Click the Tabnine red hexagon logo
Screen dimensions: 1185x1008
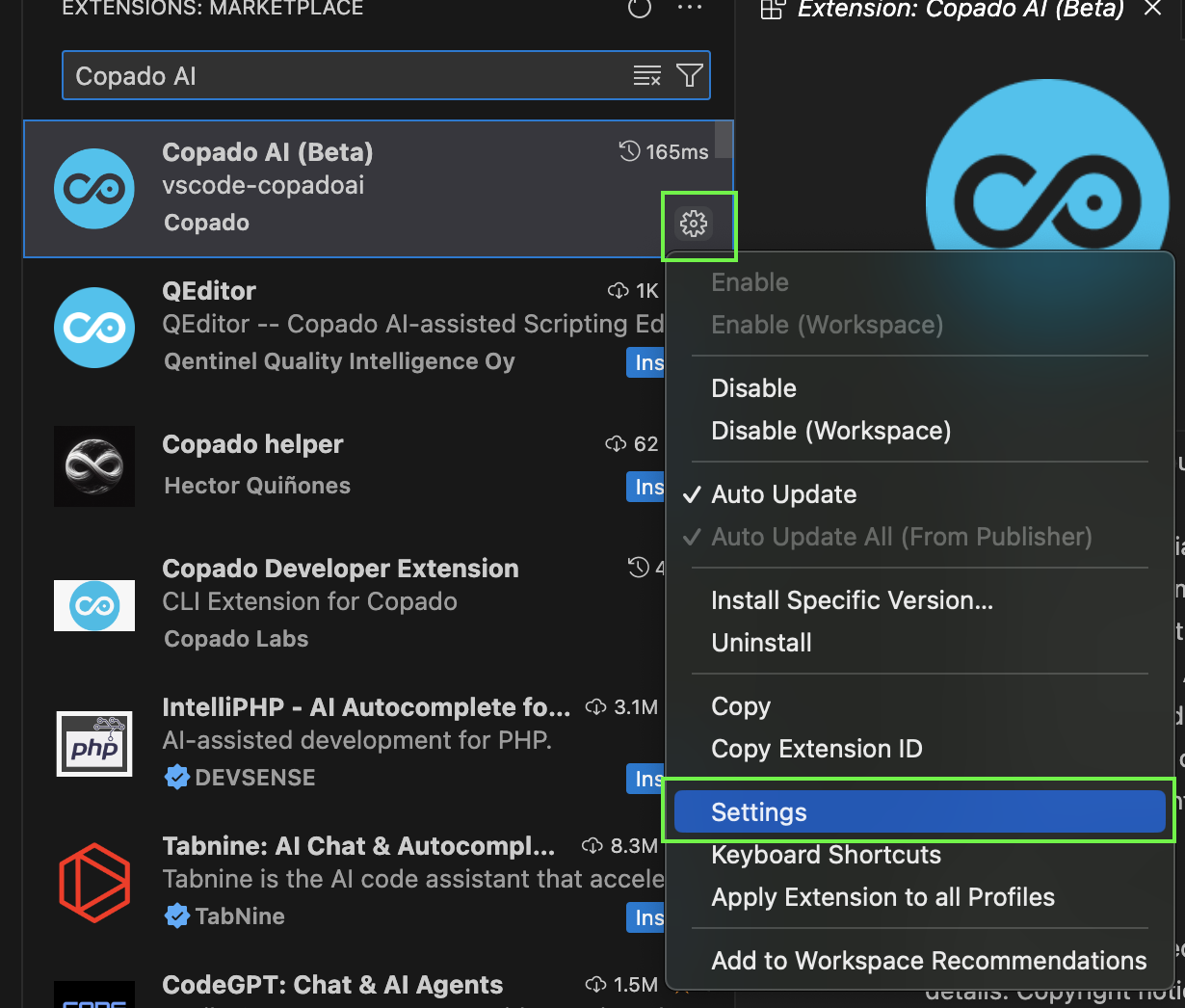[94, 883]
